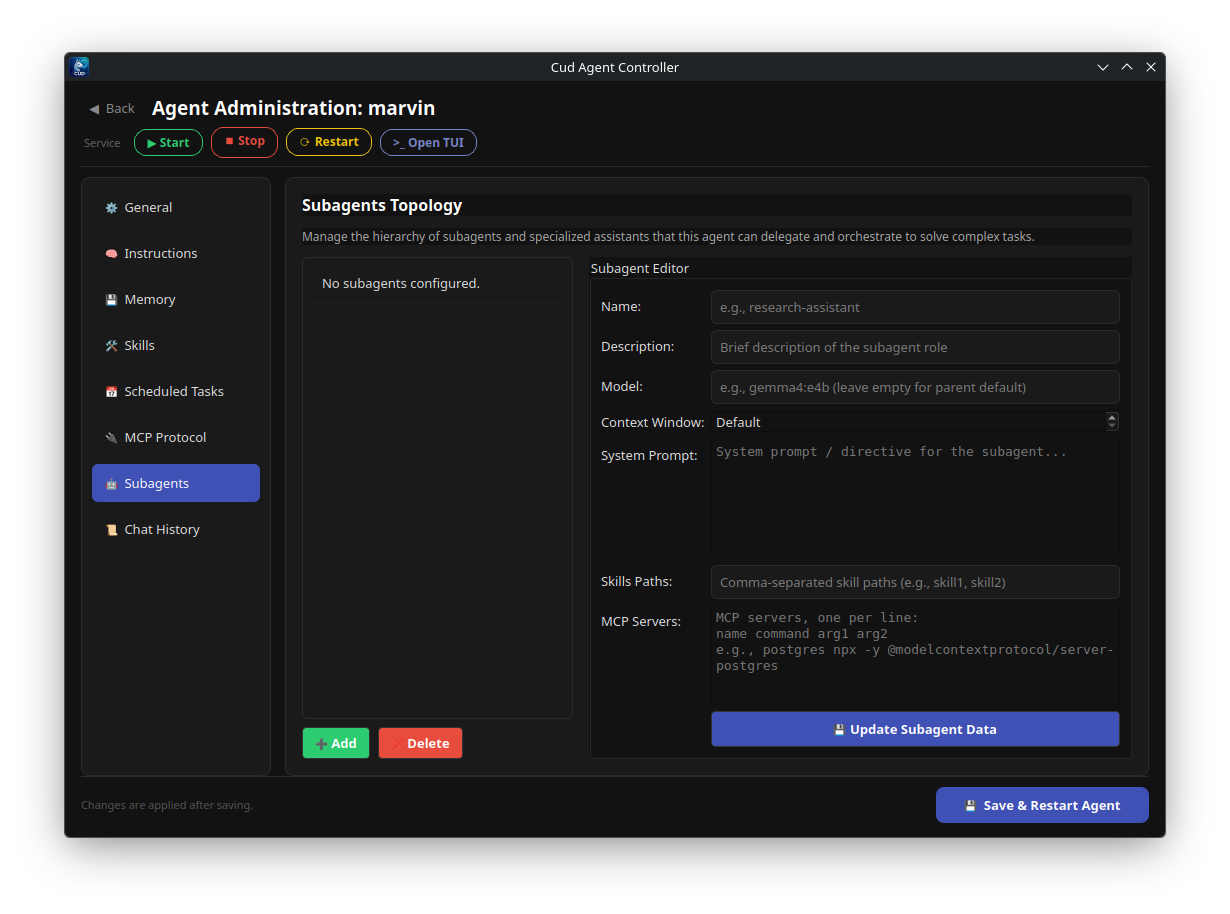This screenshot has height=914, width=1230.
Task: Click the plug icon beside MCP Protocol
Action: (111, 438)
